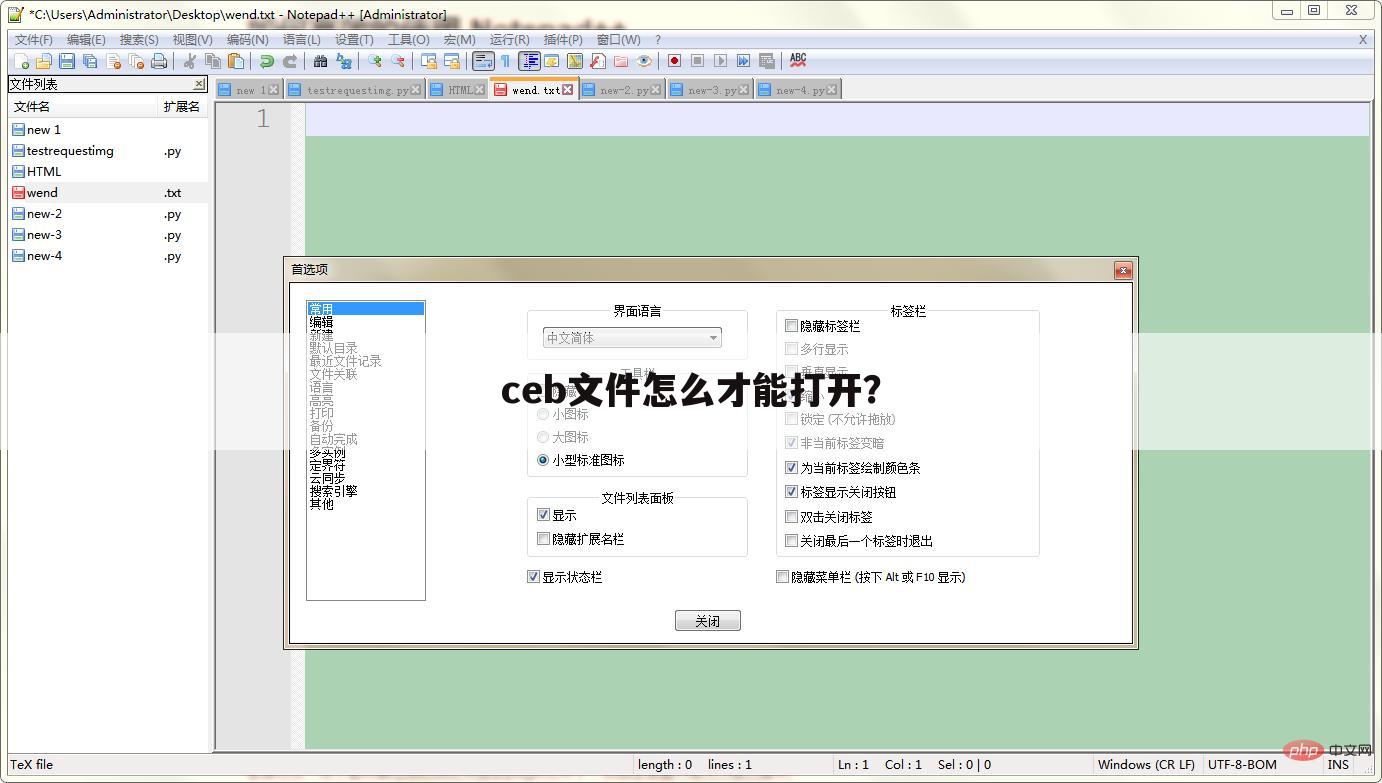Click the Print toolbar icon
This screenshot has height=783, width=1382.
tap(158, 61)
